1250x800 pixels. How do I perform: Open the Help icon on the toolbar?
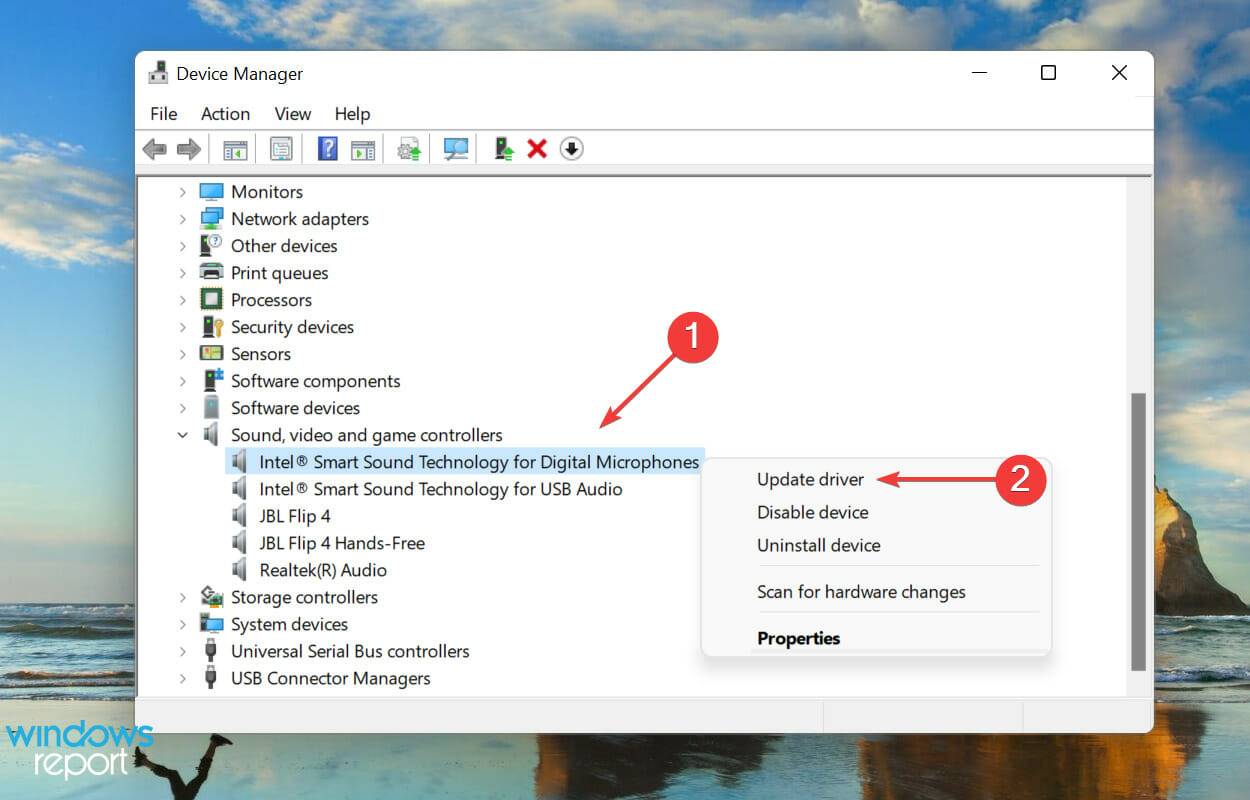tap(326, 148)
